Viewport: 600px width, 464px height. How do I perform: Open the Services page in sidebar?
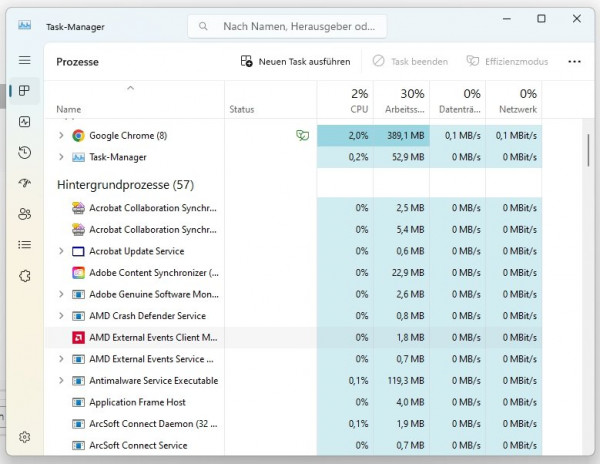coord(25,275)
